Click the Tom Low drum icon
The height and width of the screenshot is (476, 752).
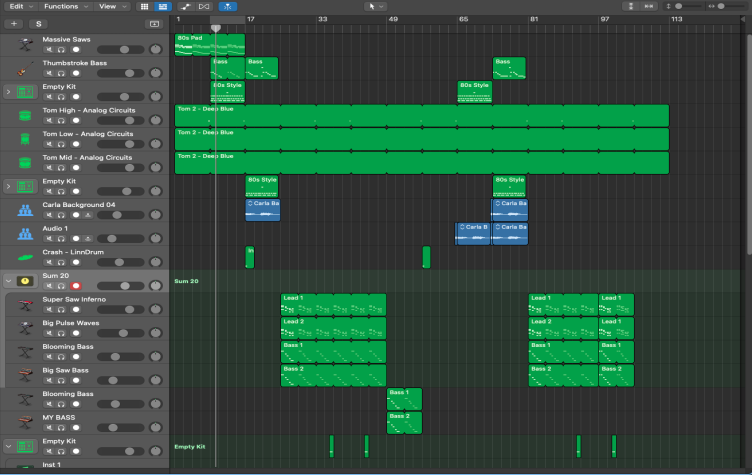point(25,139)
